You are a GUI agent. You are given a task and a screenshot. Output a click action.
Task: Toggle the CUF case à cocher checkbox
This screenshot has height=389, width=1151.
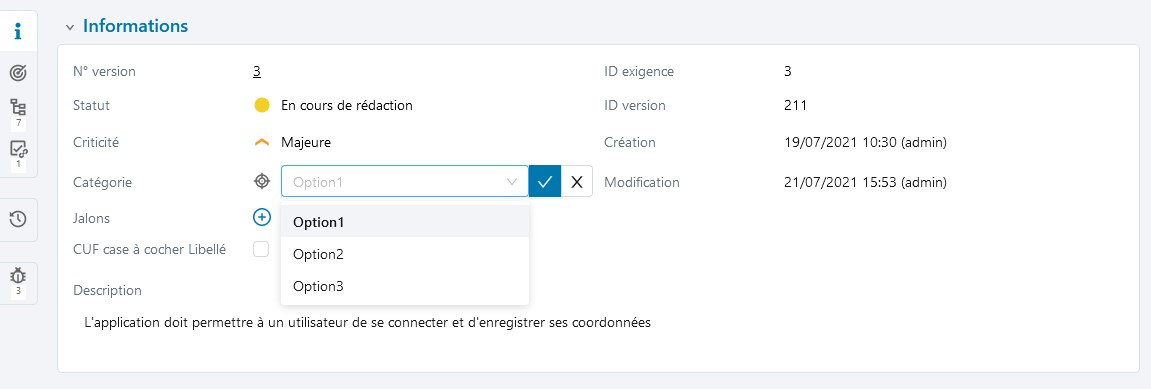click(261, 249)
